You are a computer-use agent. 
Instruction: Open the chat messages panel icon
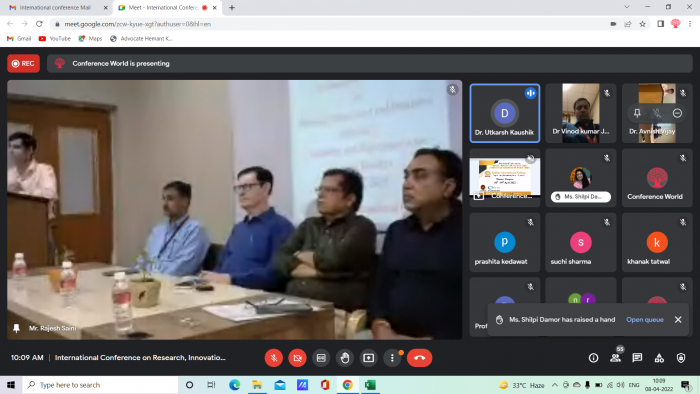click(x=637, y=358)
